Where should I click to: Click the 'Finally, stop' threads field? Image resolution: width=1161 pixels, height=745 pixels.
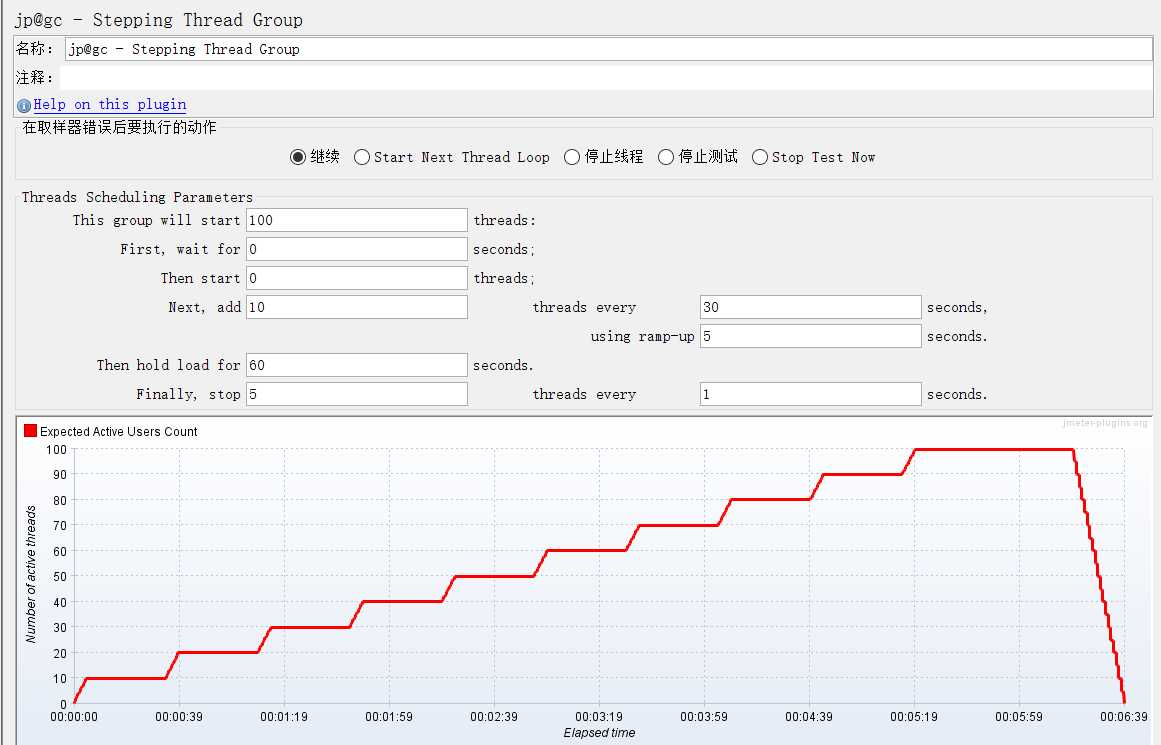pos(357,394)
